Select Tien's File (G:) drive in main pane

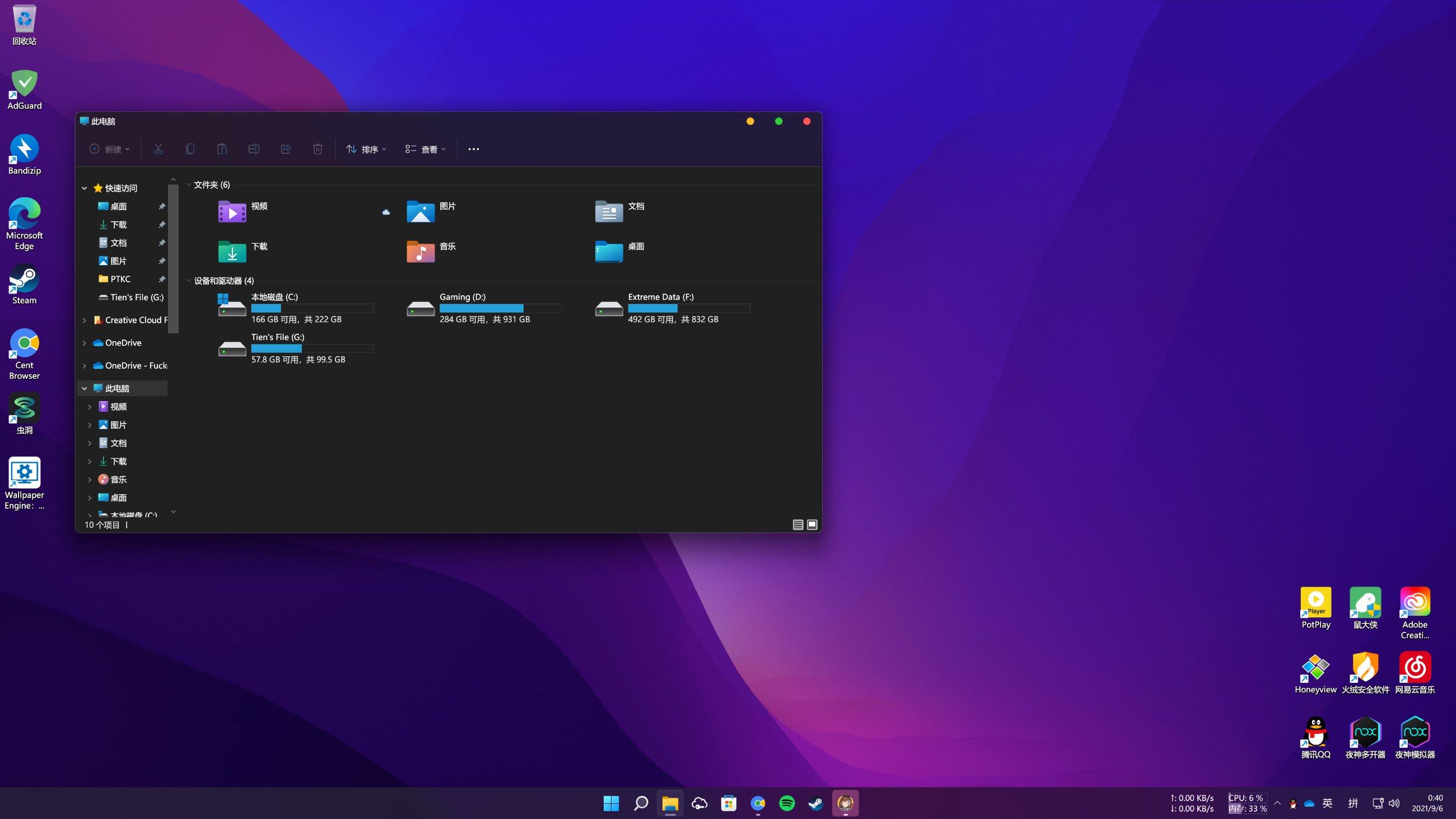[x=296, y=348]
